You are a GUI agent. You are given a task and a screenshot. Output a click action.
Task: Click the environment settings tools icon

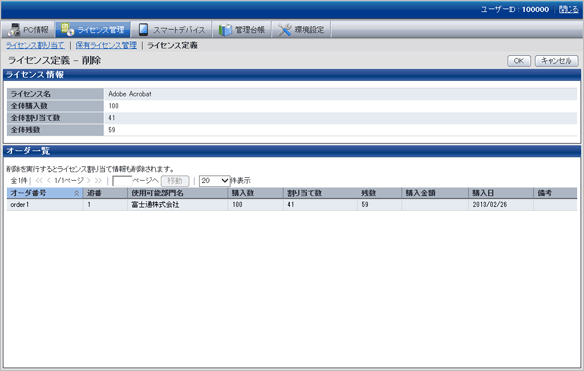point(285,30)
